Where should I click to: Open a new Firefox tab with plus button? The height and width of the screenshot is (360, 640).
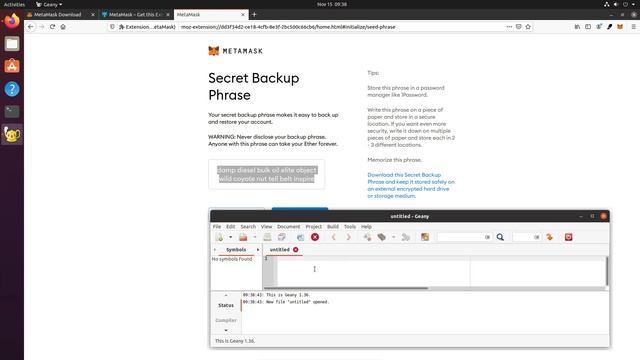coord(254,14)
